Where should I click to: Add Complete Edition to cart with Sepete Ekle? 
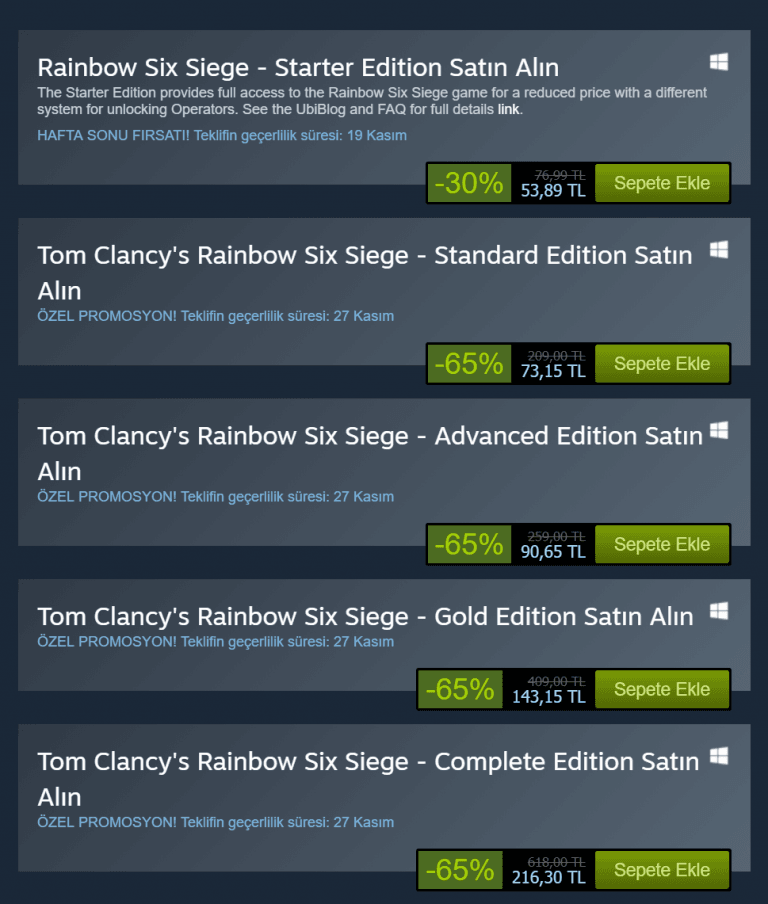(662, 870)
